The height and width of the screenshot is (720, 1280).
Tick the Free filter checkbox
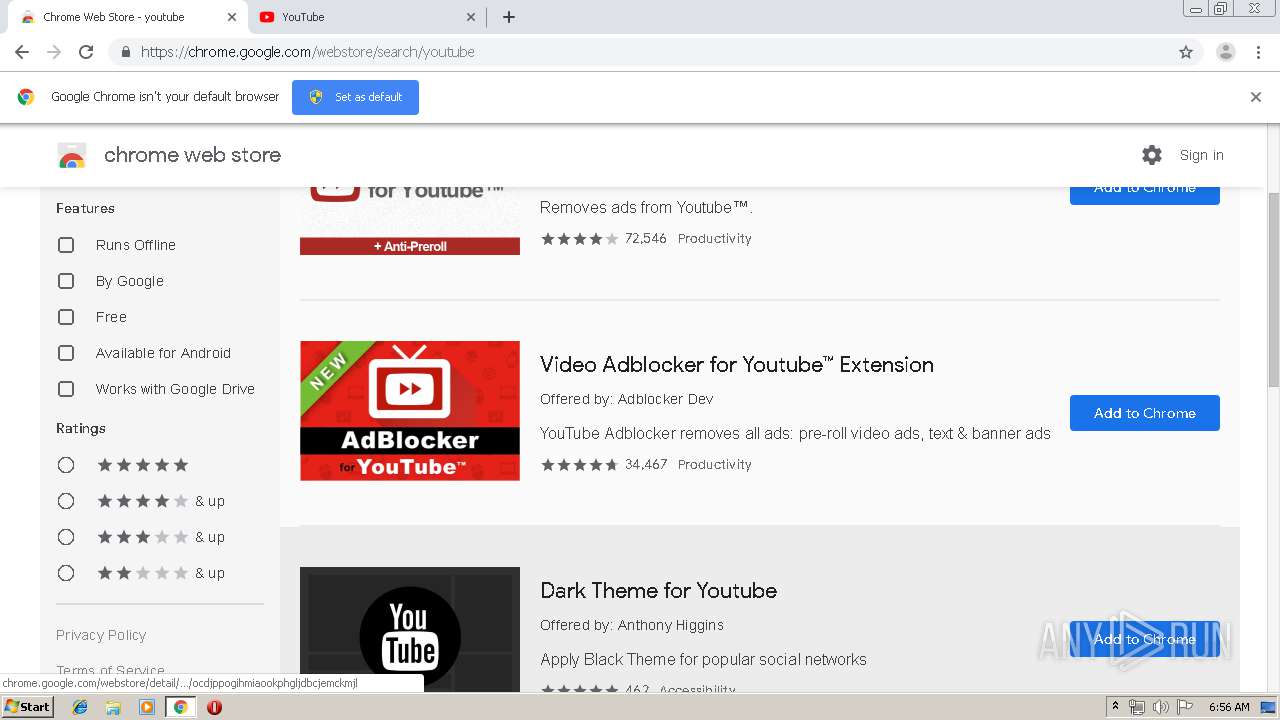[x=66, y=317]
